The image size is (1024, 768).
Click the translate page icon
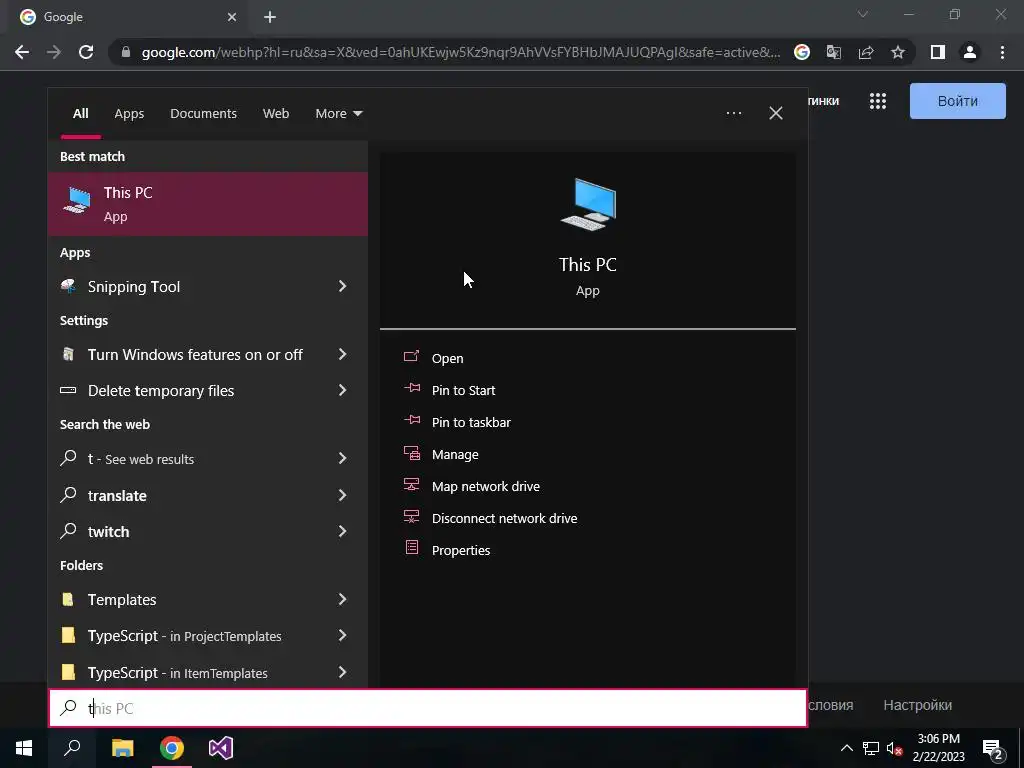834,52
